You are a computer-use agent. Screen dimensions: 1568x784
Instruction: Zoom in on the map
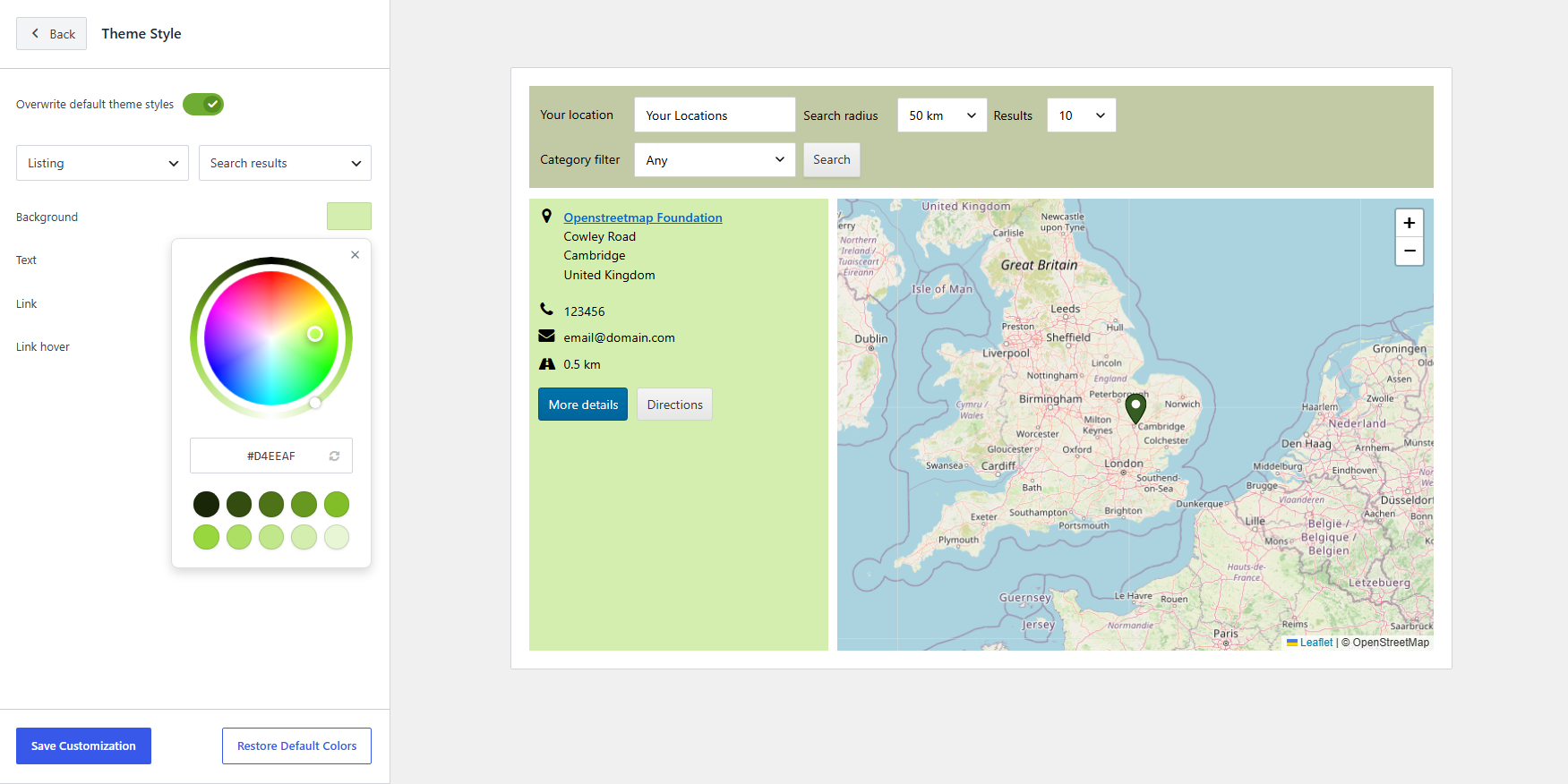coord(1409,223)
